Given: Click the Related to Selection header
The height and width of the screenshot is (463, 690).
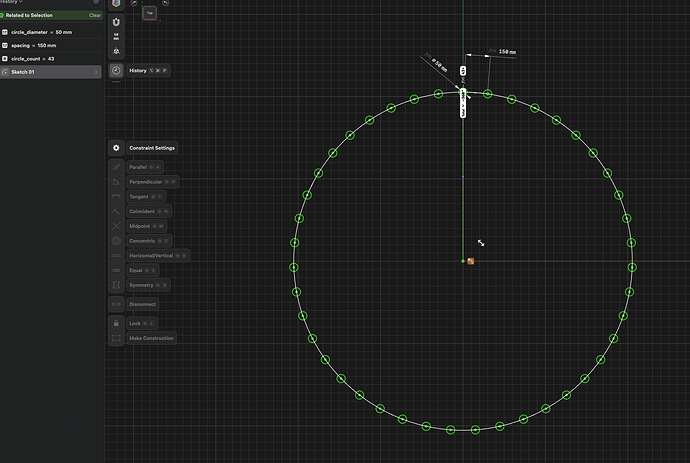Looking at the screenshot, I should (x=29, y=15).
